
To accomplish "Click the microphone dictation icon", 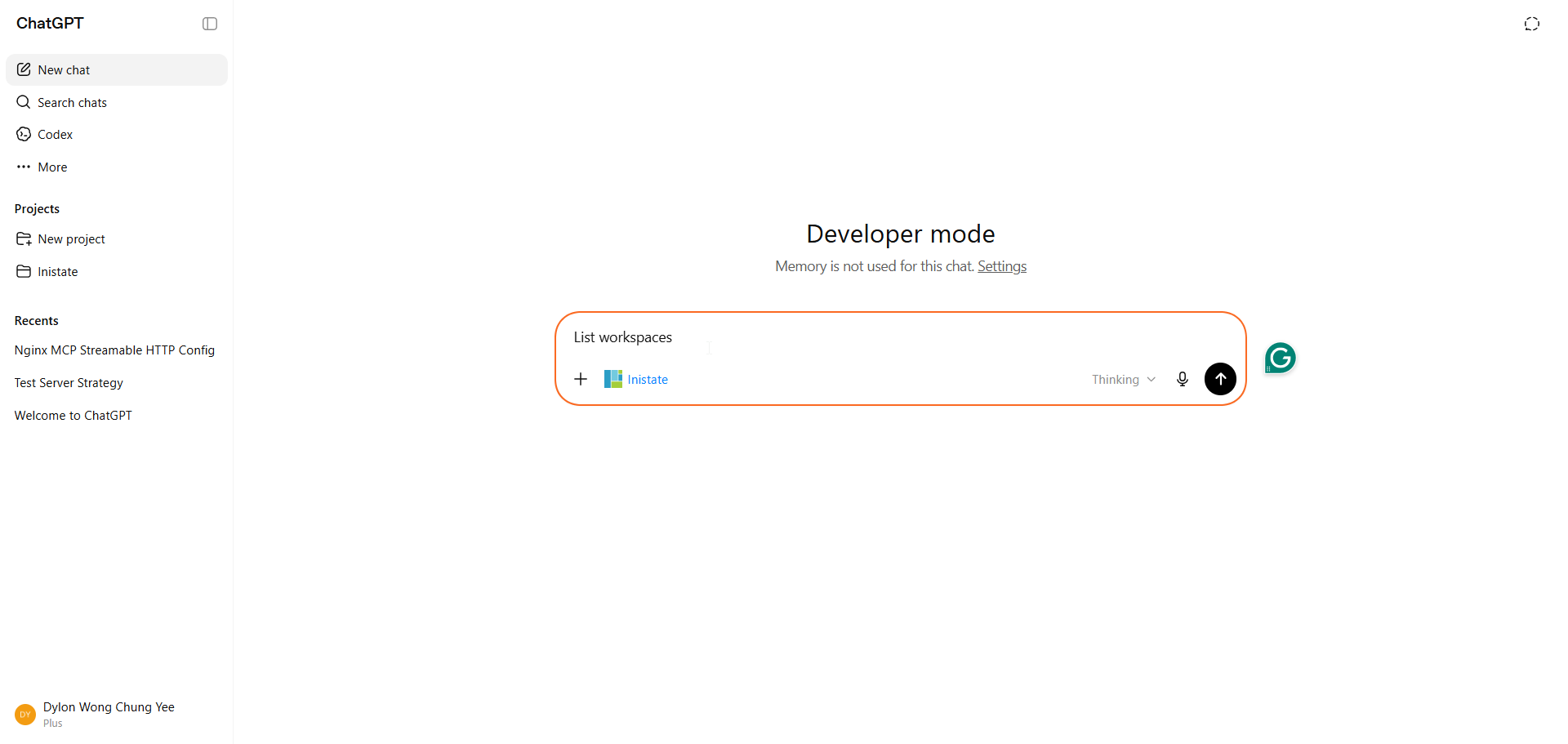I will point(1182,379).
